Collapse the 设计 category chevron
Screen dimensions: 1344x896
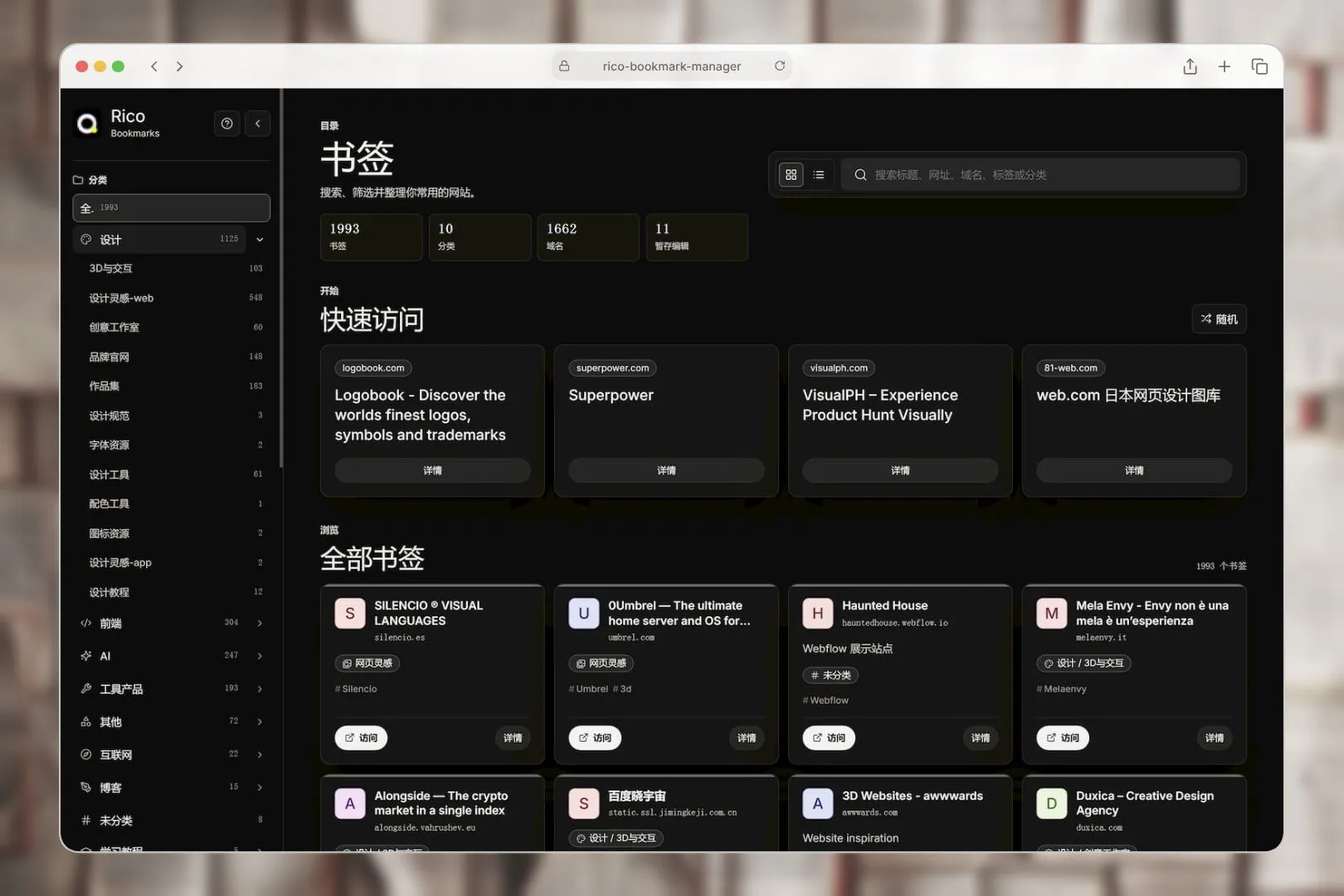tap(260, 240)
